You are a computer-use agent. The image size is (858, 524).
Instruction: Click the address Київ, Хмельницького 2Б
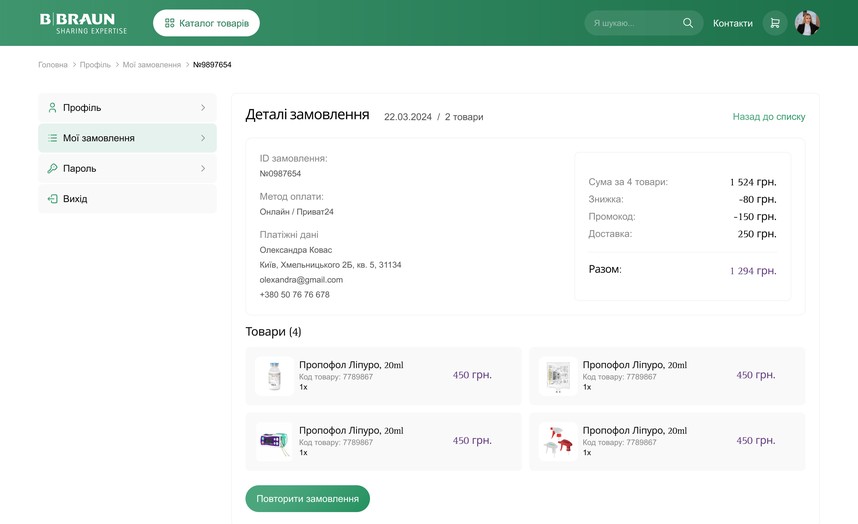[330, 265]
